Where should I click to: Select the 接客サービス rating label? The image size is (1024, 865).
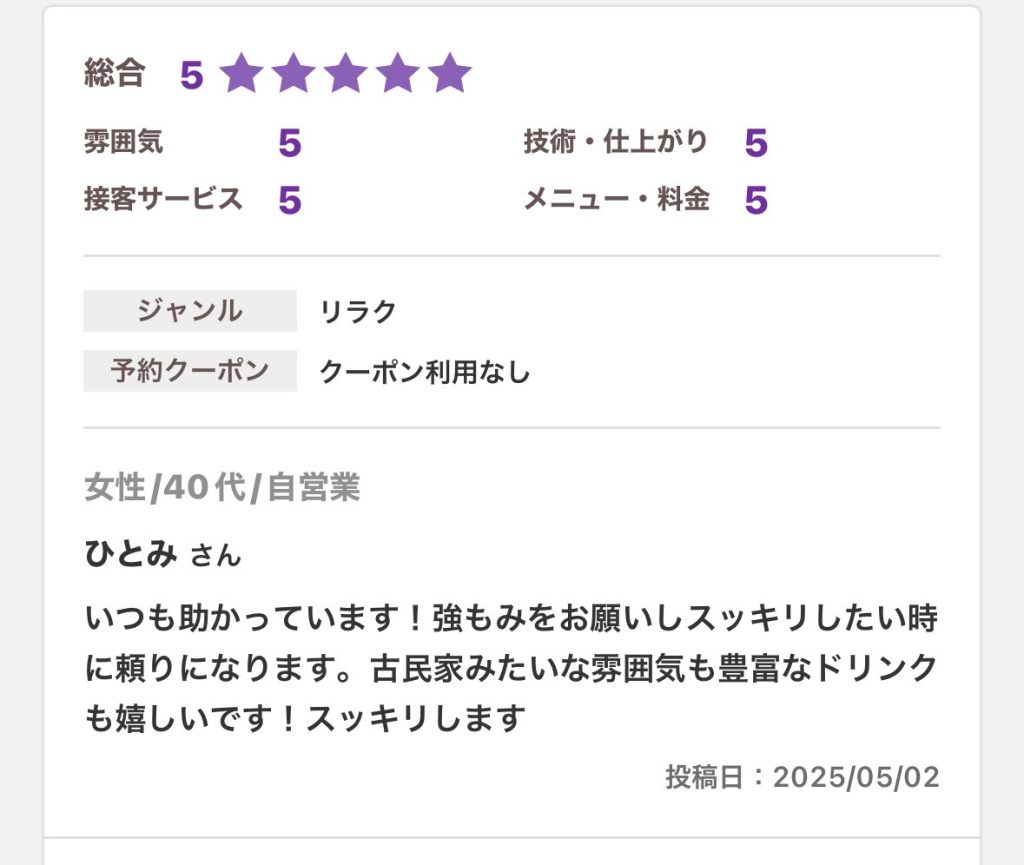pos(163,198)
